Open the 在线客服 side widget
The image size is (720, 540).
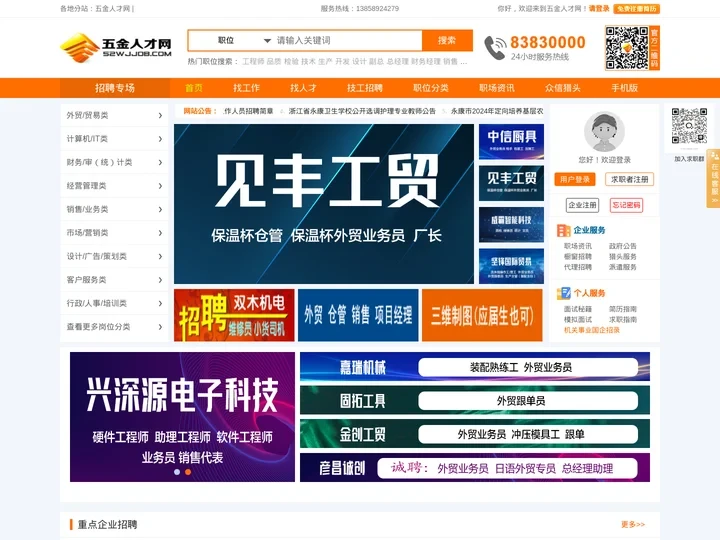click(714, 179)
